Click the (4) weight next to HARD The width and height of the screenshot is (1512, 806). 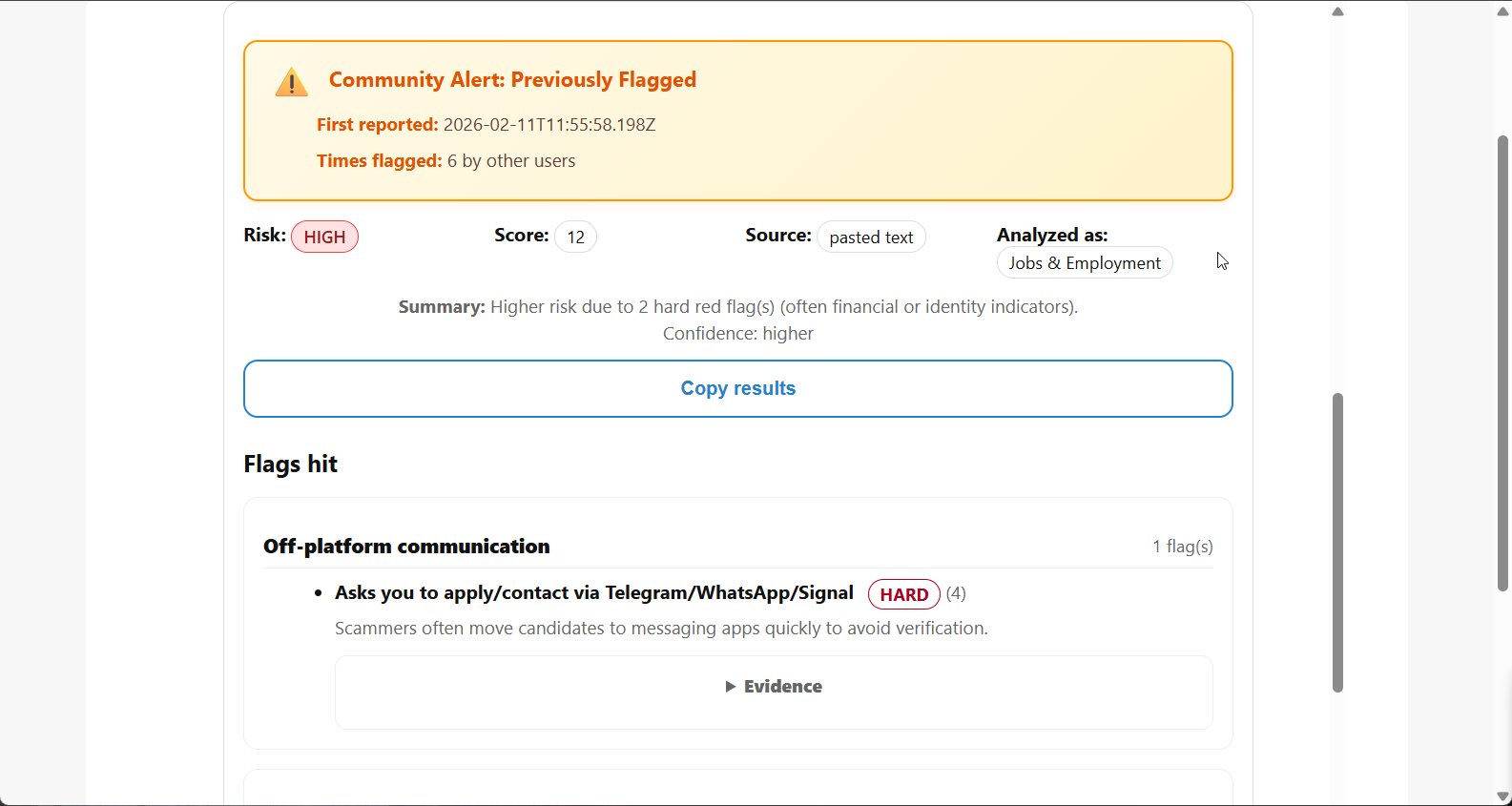pyautogui.click(x=956, y=593)
